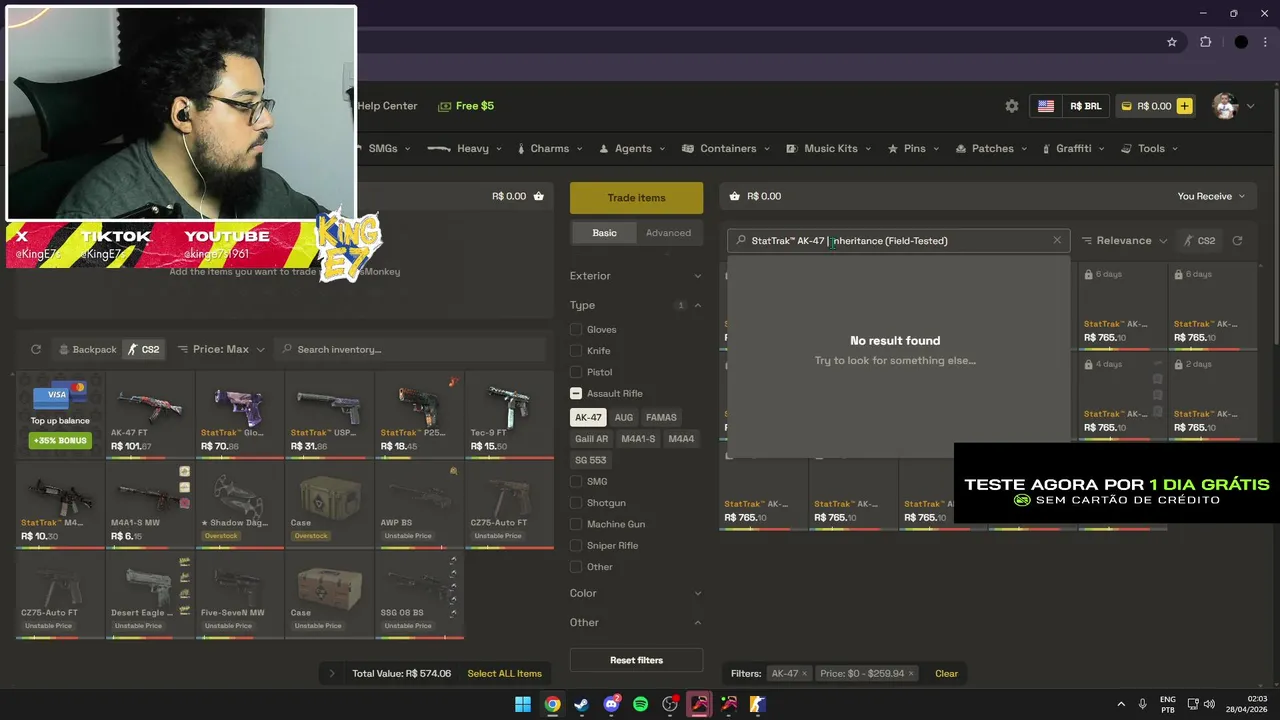Check the Knife type checkbox
This screenshot has height=720, width=1280.
point(576,351)
